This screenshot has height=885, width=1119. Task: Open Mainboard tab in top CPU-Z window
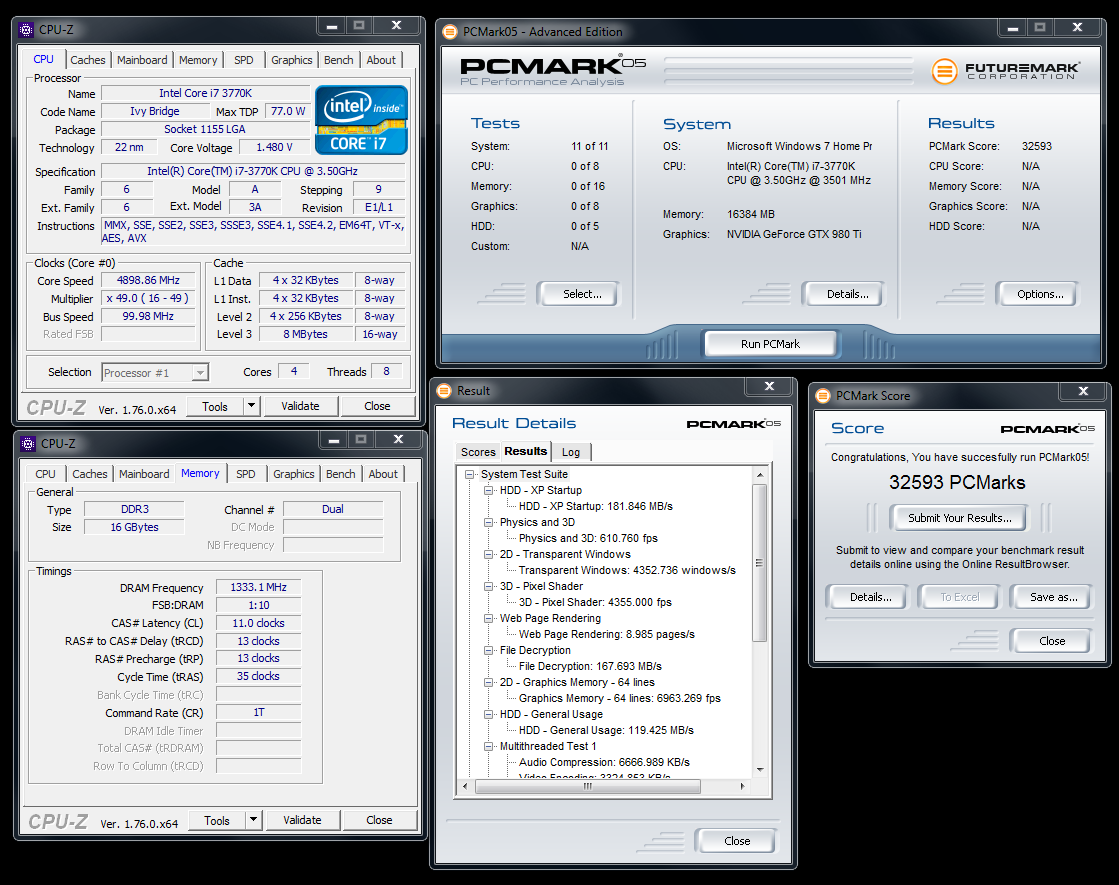(x=142, y=60)
